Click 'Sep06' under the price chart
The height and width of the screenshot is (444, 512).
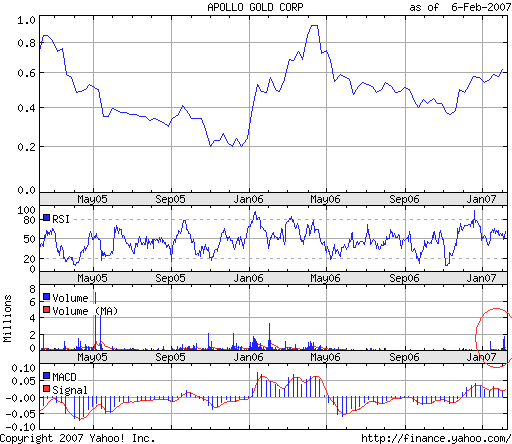(x=404, y=199)
